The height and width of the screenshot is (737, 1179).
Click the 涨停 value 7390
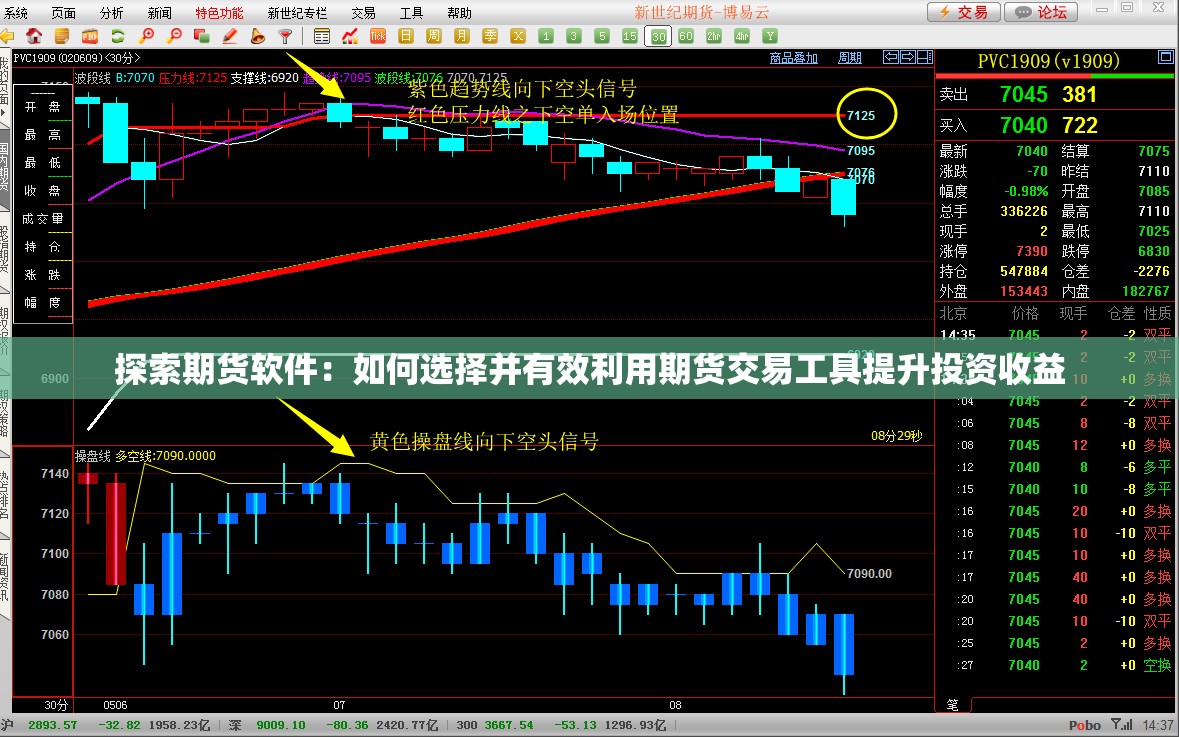[x=1032, y=251]
